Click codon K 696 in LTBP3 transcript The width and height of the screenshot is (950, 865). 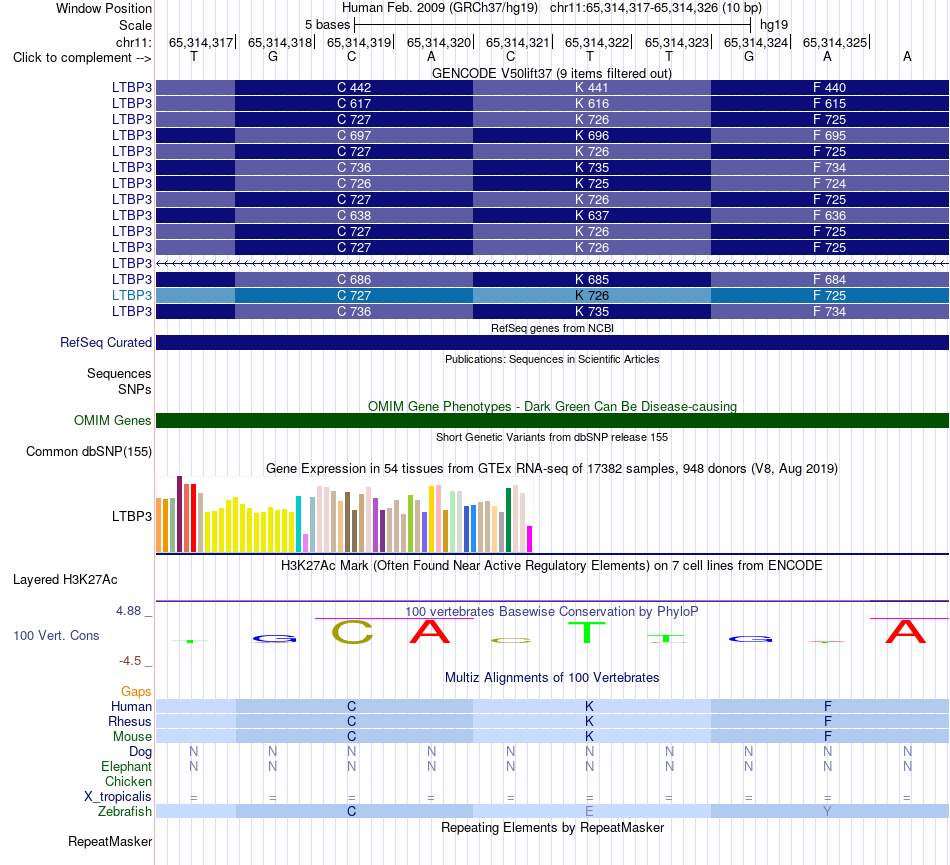point(591,136)
